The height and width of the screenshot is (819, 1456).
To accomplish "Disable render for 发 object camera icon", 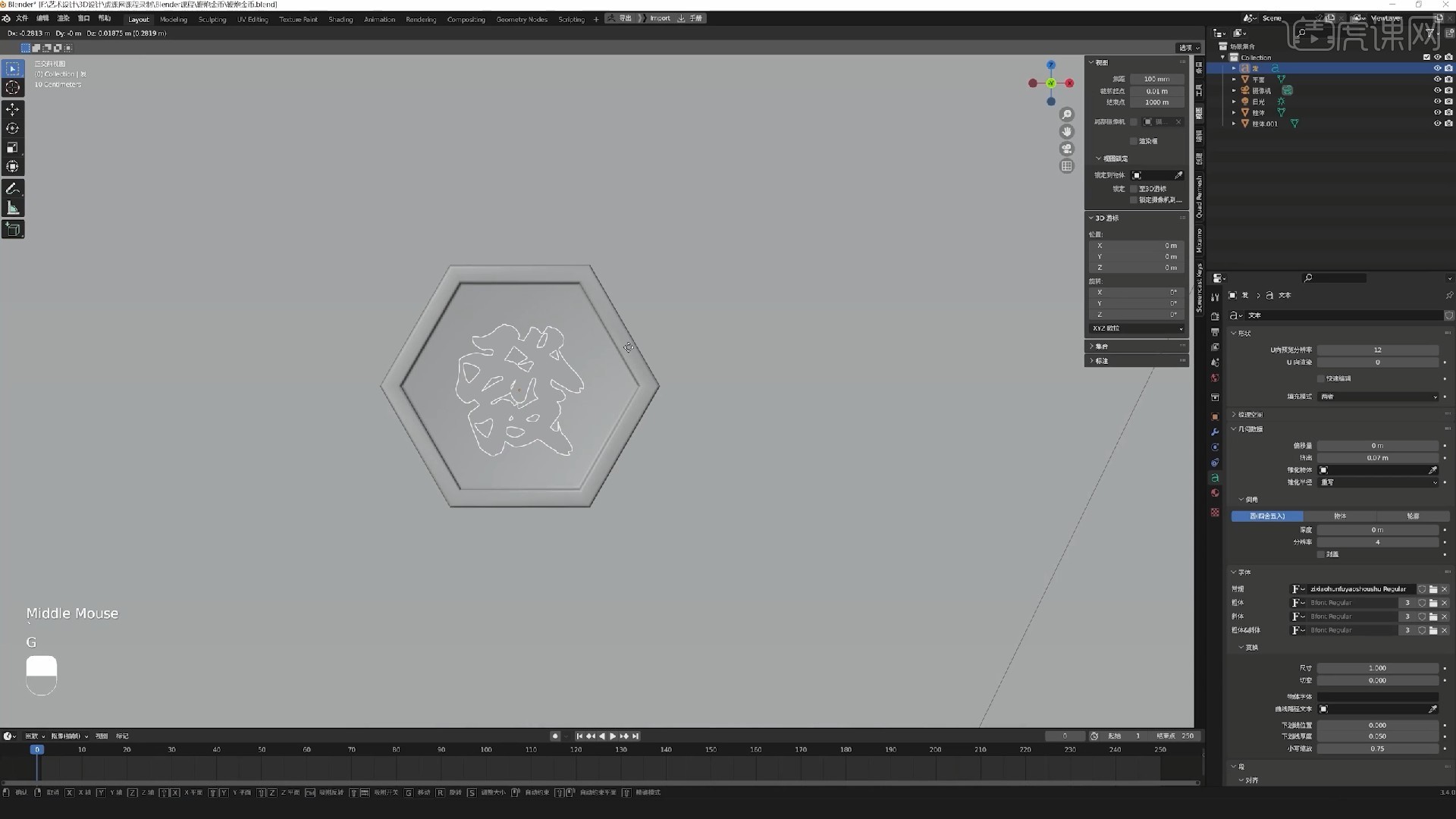I will [1448, 68].
